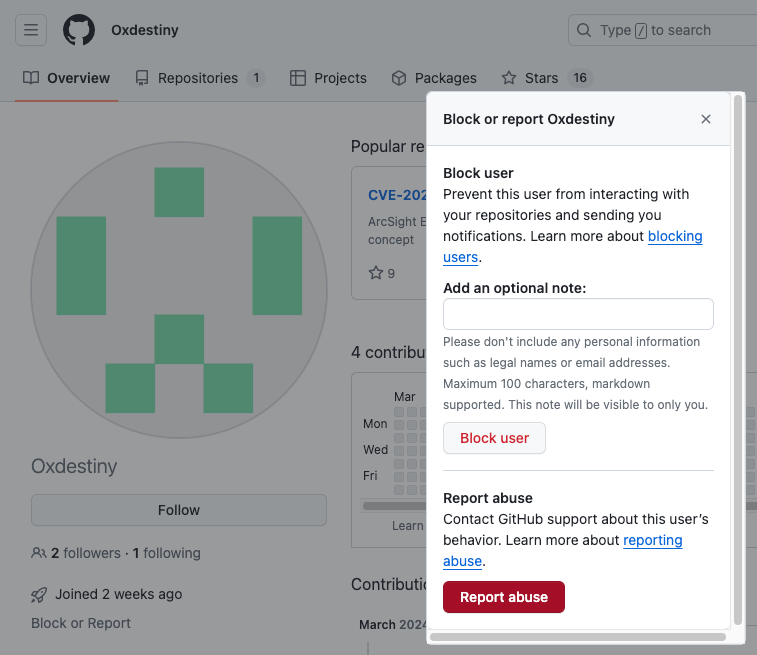Click the GitHub Octocat logo
Screen dimensions: 757x655
(x=79, y=30)
